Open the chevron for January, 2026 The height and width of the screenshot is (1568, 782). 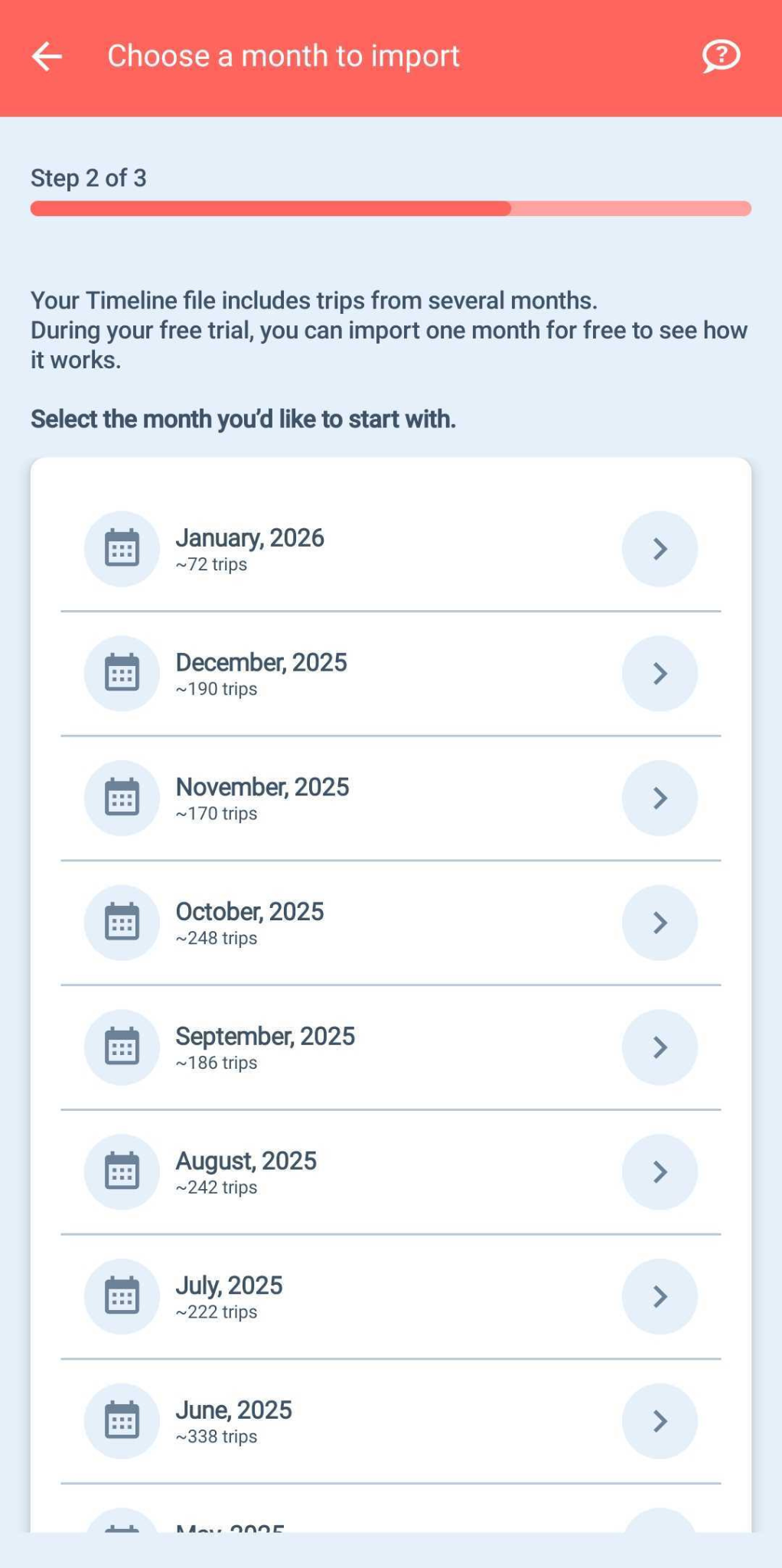(x=660, y=549)
